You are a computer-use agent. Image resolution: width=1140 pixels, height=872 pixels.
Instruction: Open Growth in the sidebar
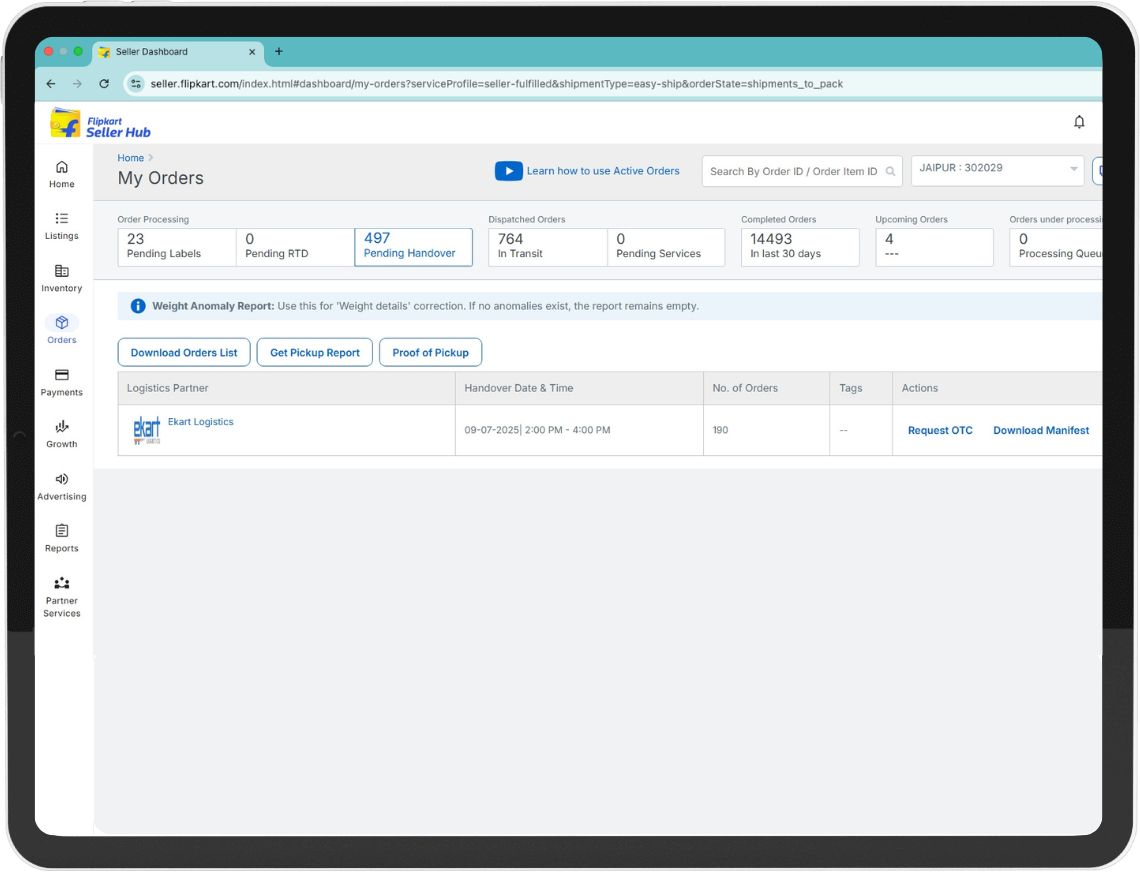coord(62,434)
